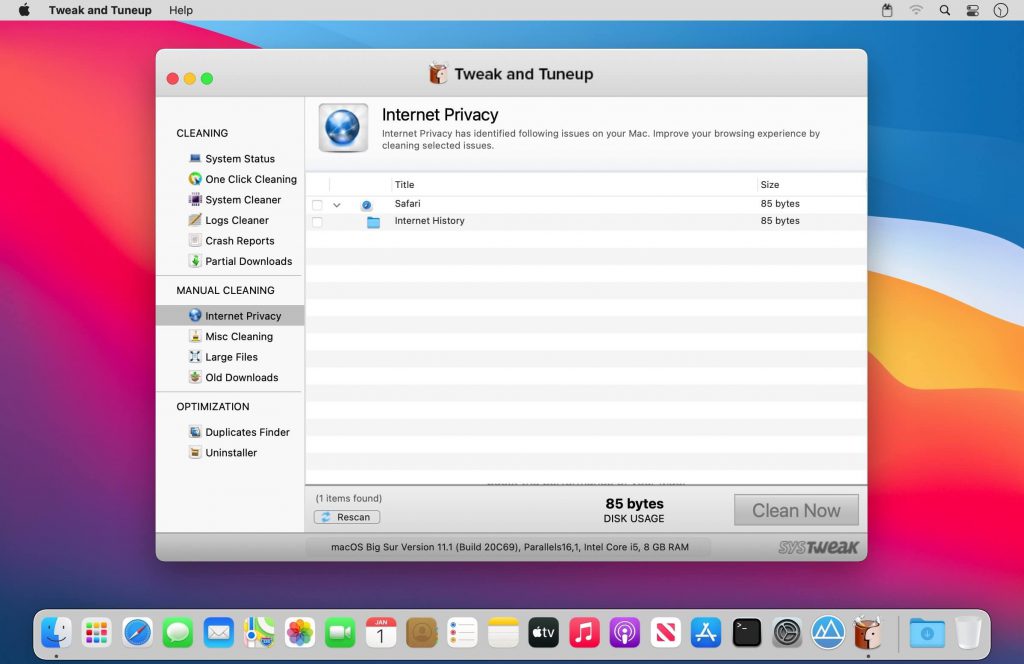Launch Safari from the Dock

click(x=137, y=632)
